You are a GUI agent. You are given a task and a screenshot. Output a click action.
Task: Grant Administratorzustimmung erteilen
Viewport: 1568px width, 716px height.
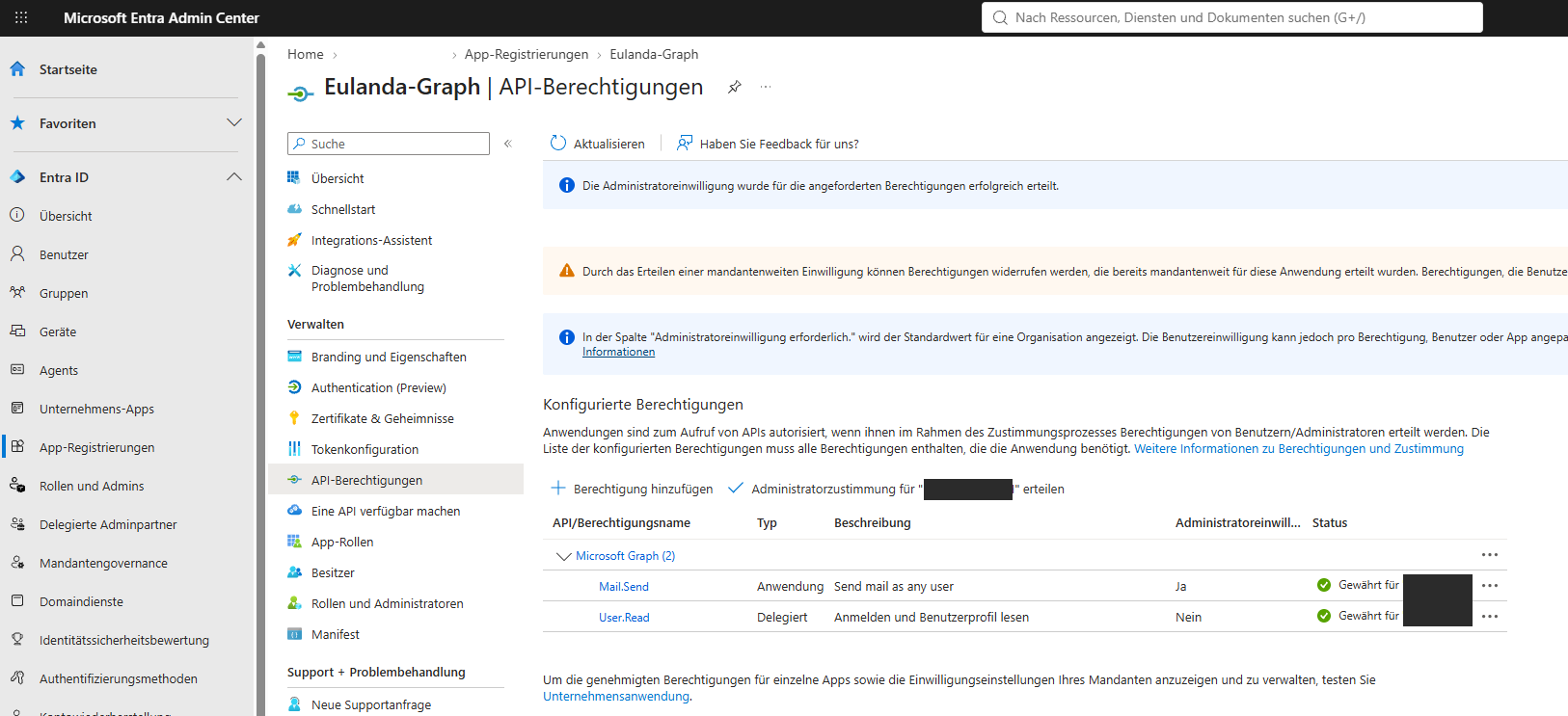[897, 489]
